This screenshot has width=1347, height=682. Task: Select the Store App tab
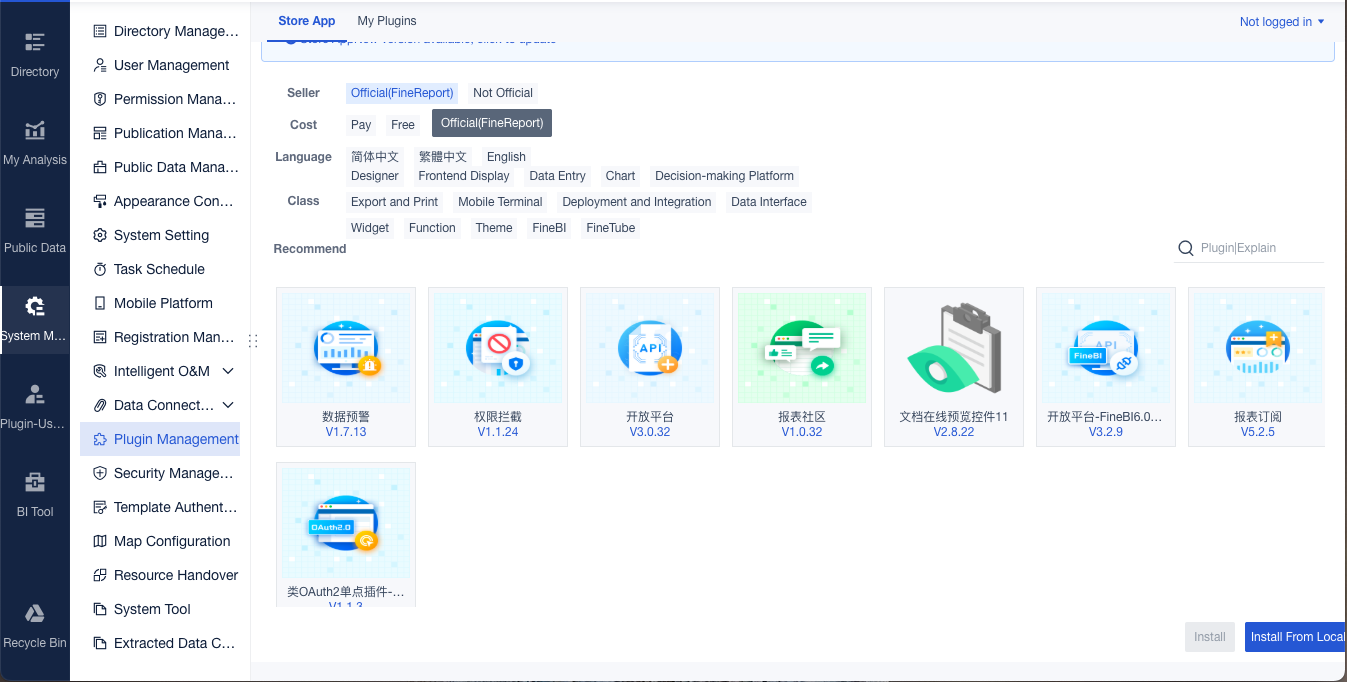pos(307,21)
